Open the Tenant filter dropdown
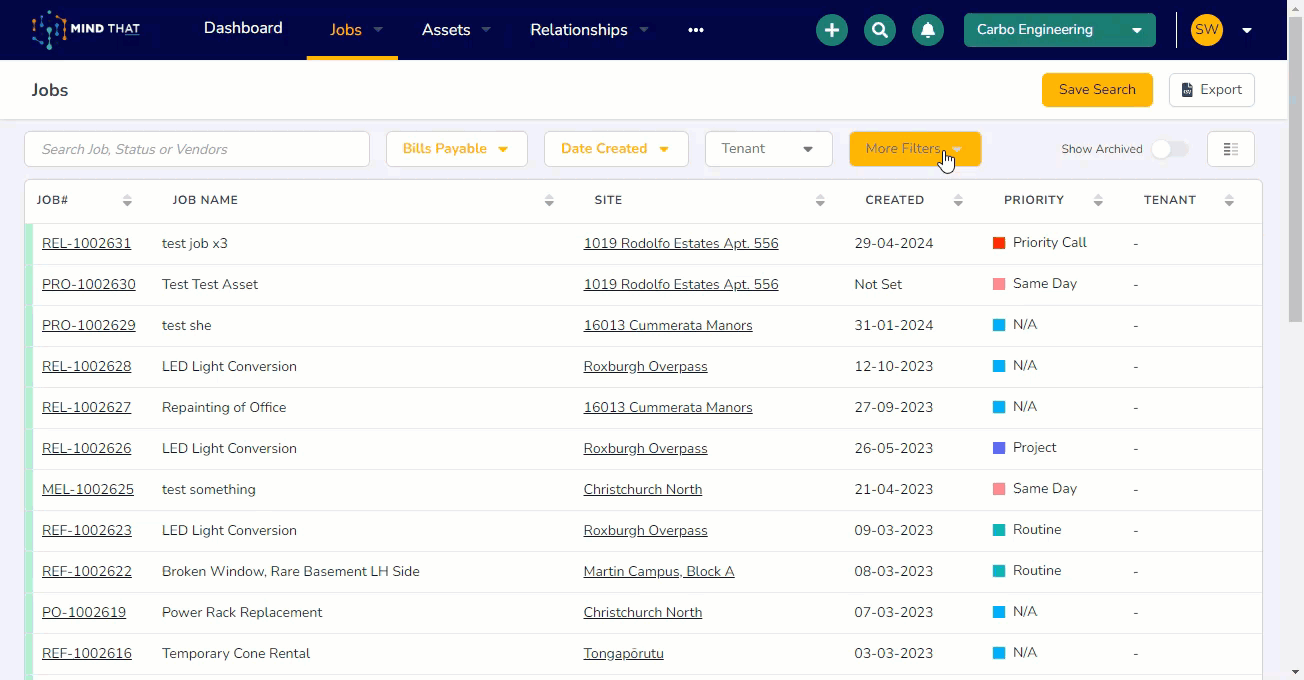 click(768, 149)
